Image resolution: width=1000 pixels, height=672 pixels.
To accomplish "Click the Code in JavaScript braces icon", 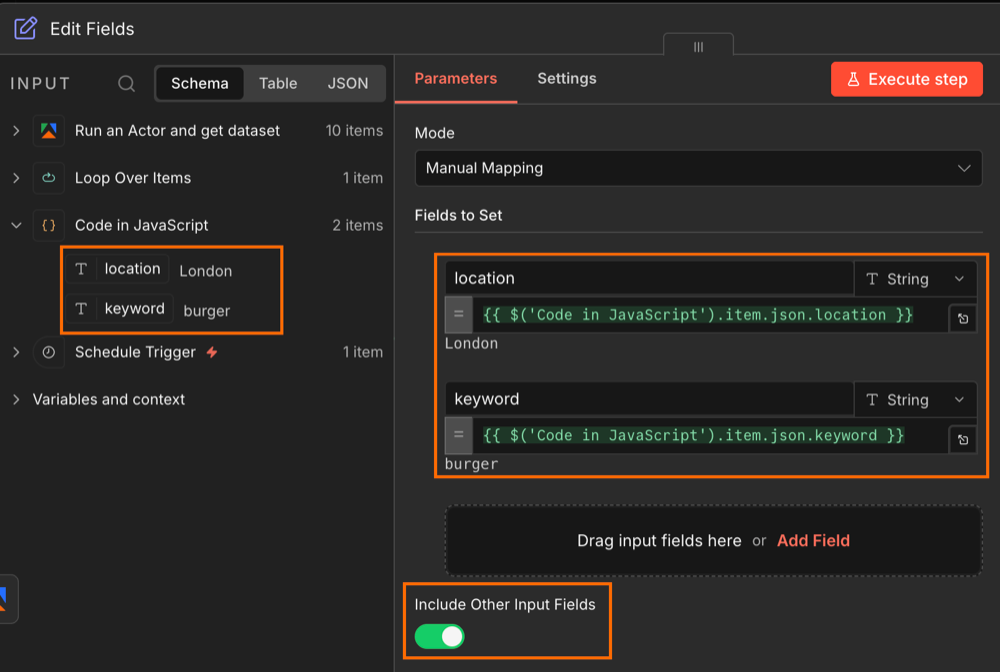I will [x=48, y=225].
